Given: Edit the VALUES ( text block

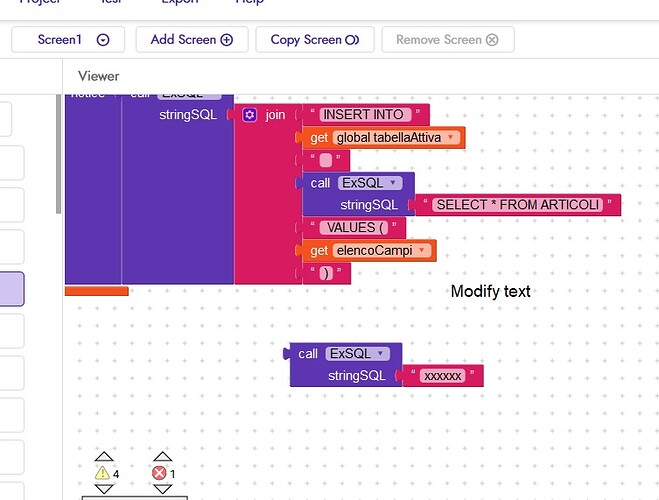Looking at the screenshot, I should (x=353, y=228).
